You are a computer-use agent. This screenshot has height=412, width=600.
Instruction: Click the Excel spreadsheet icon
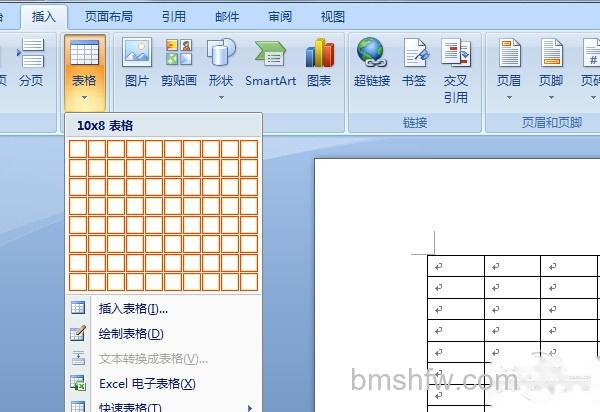coord(78,383)
